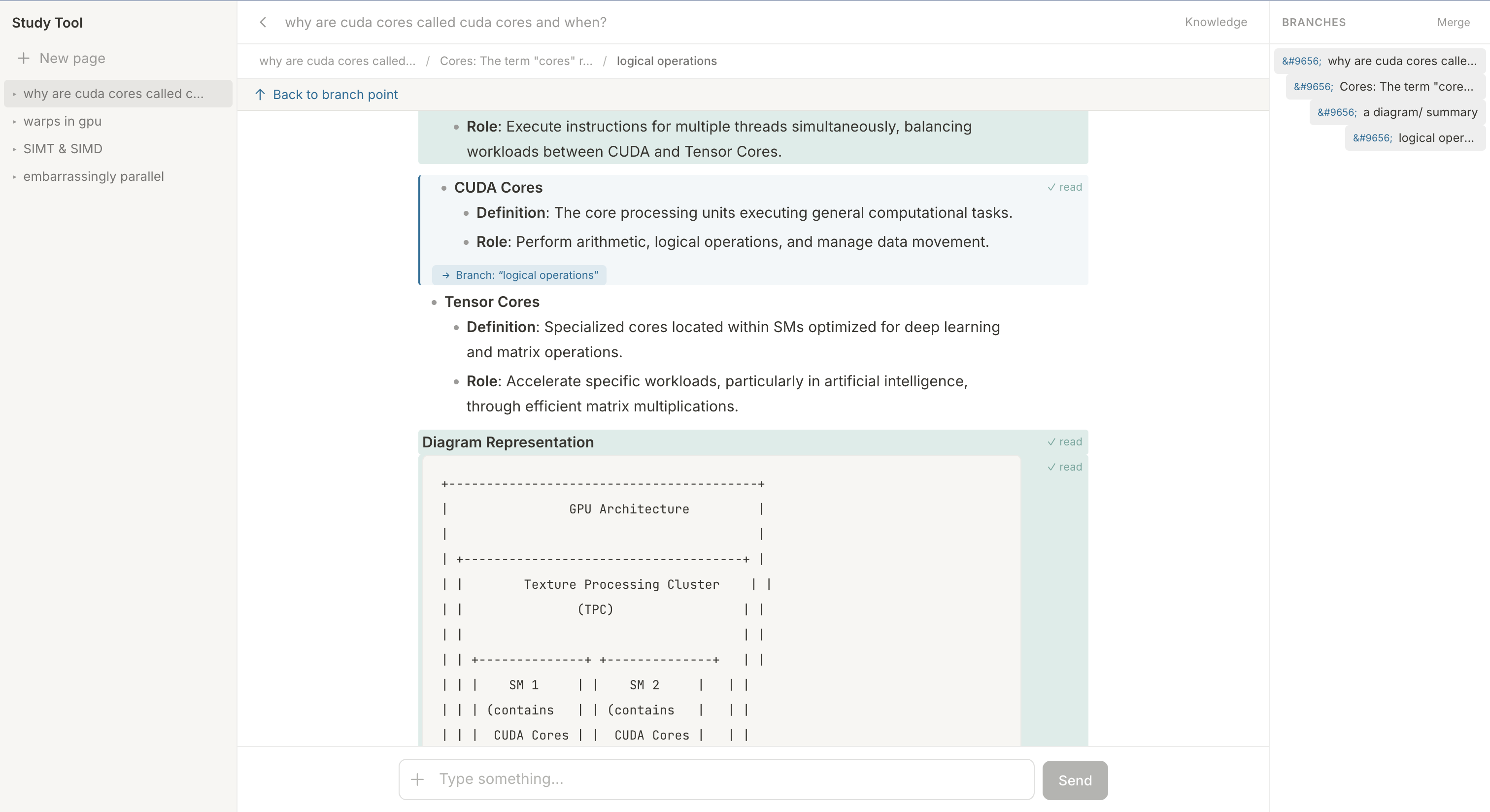Click the back navigation arrow beside the page title
This screenshot has width=1490, height=812.
coord(263,22)
